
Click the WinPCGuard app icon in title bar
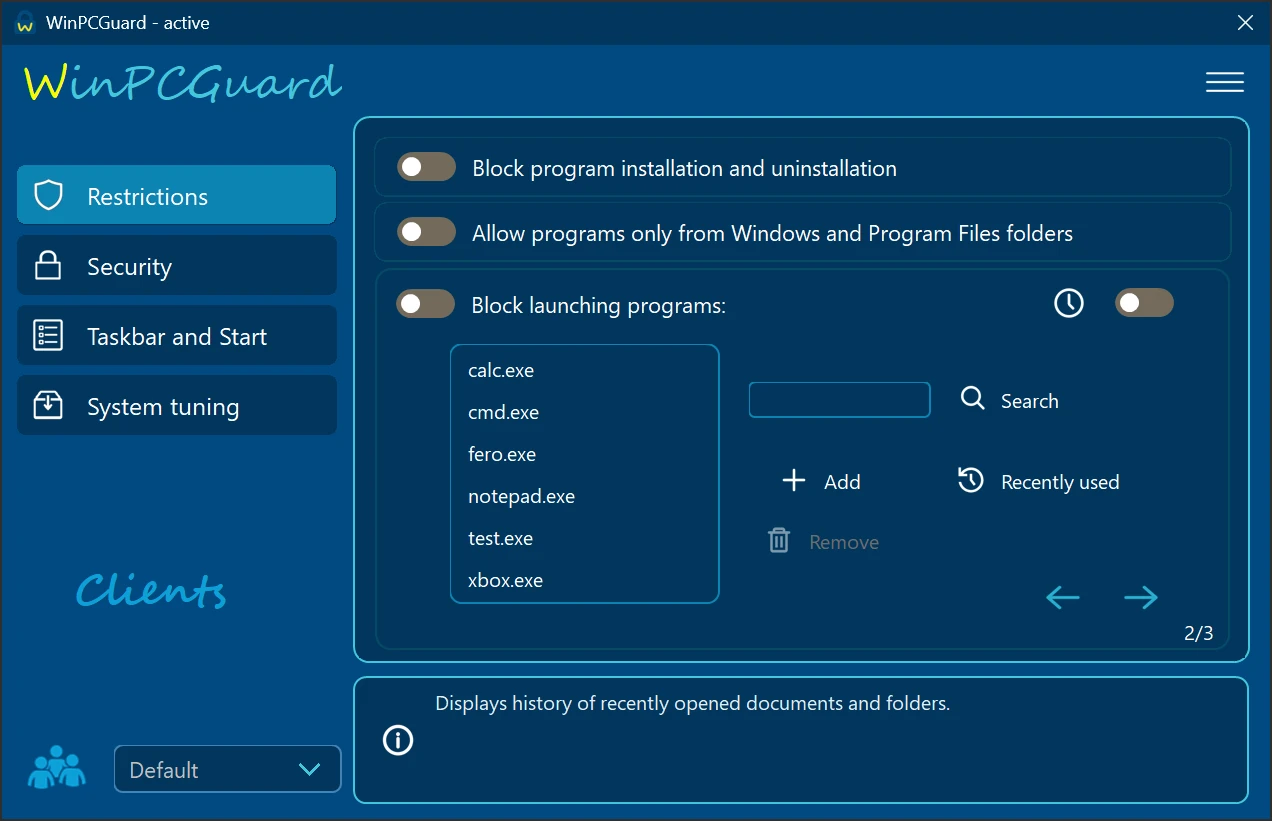[x=26, y=22]
